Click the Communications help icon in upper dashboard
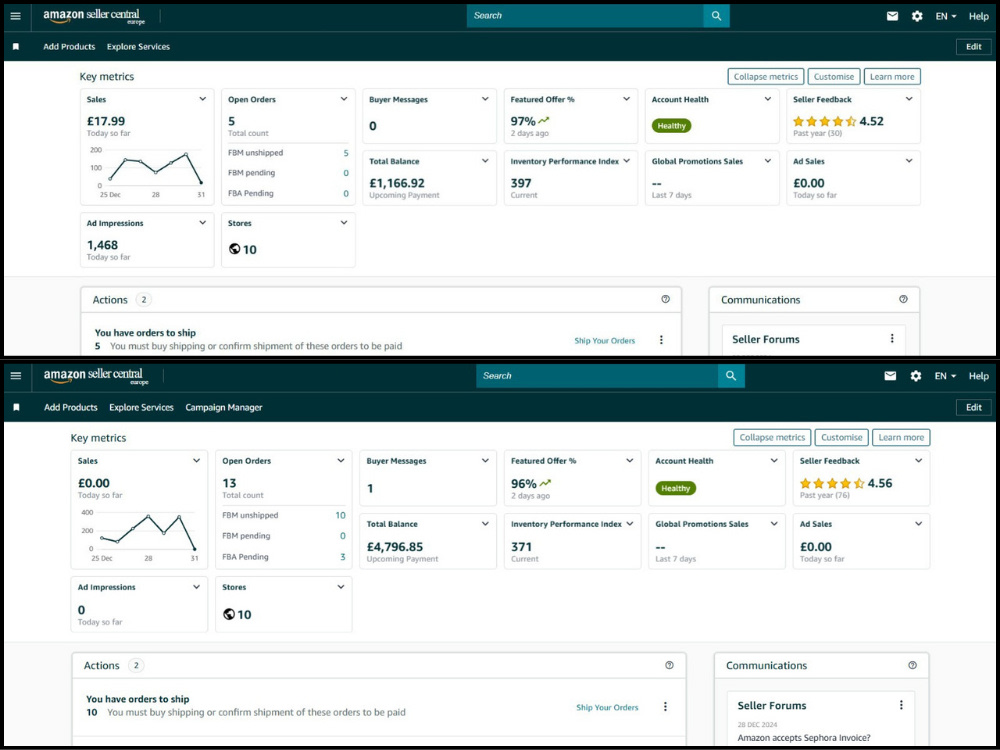 [903, 299]
